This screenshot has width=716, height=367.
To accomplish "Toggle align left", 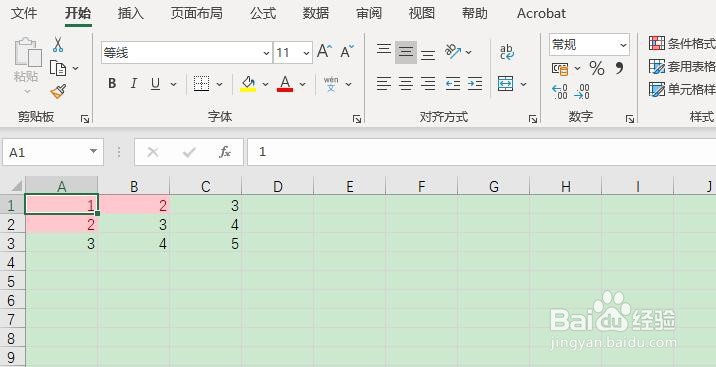I will pyautogui.click(x=384, y=84).
